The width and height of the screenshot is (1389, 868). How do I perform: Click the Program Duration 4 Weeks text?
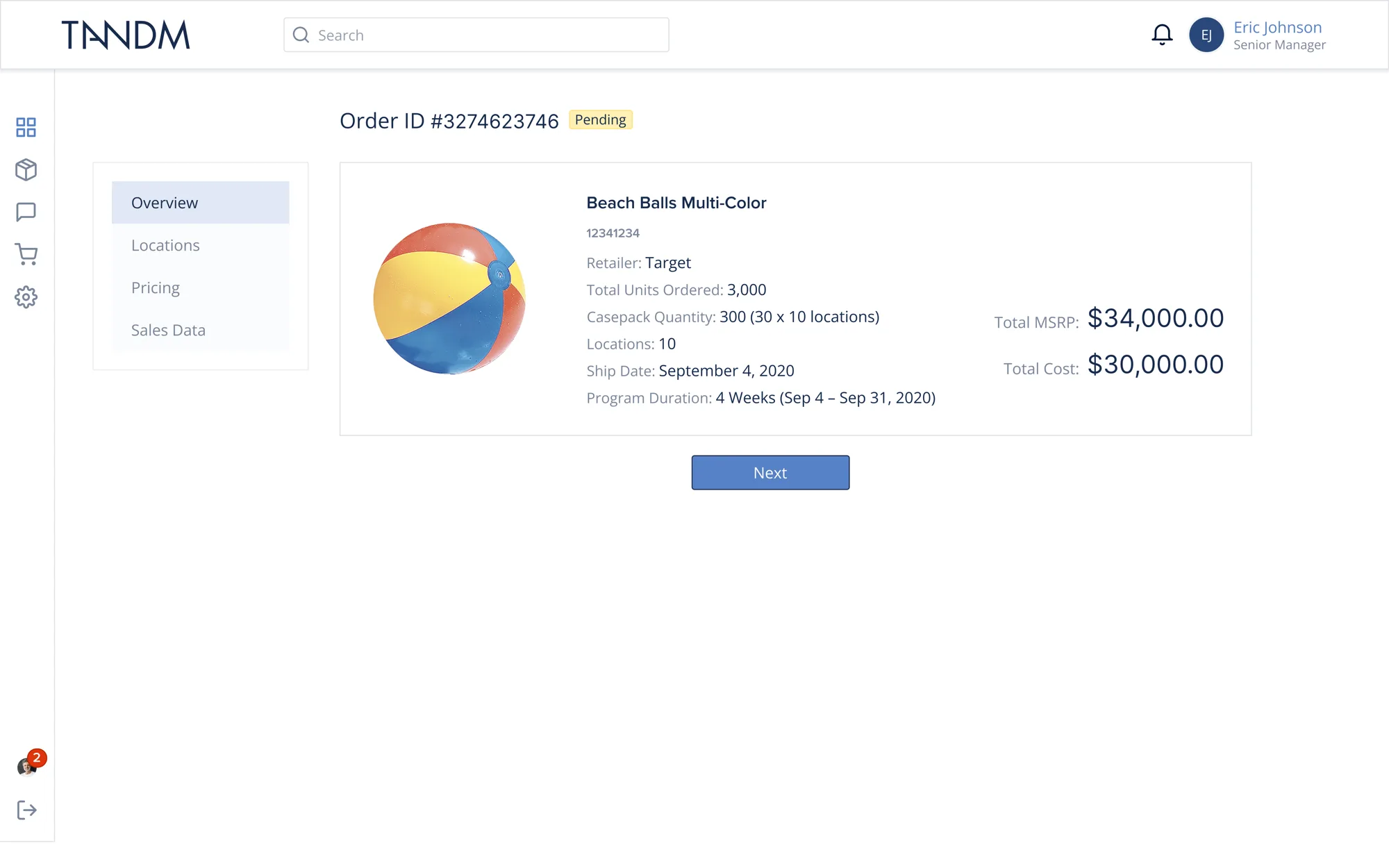tap(826, 398)
